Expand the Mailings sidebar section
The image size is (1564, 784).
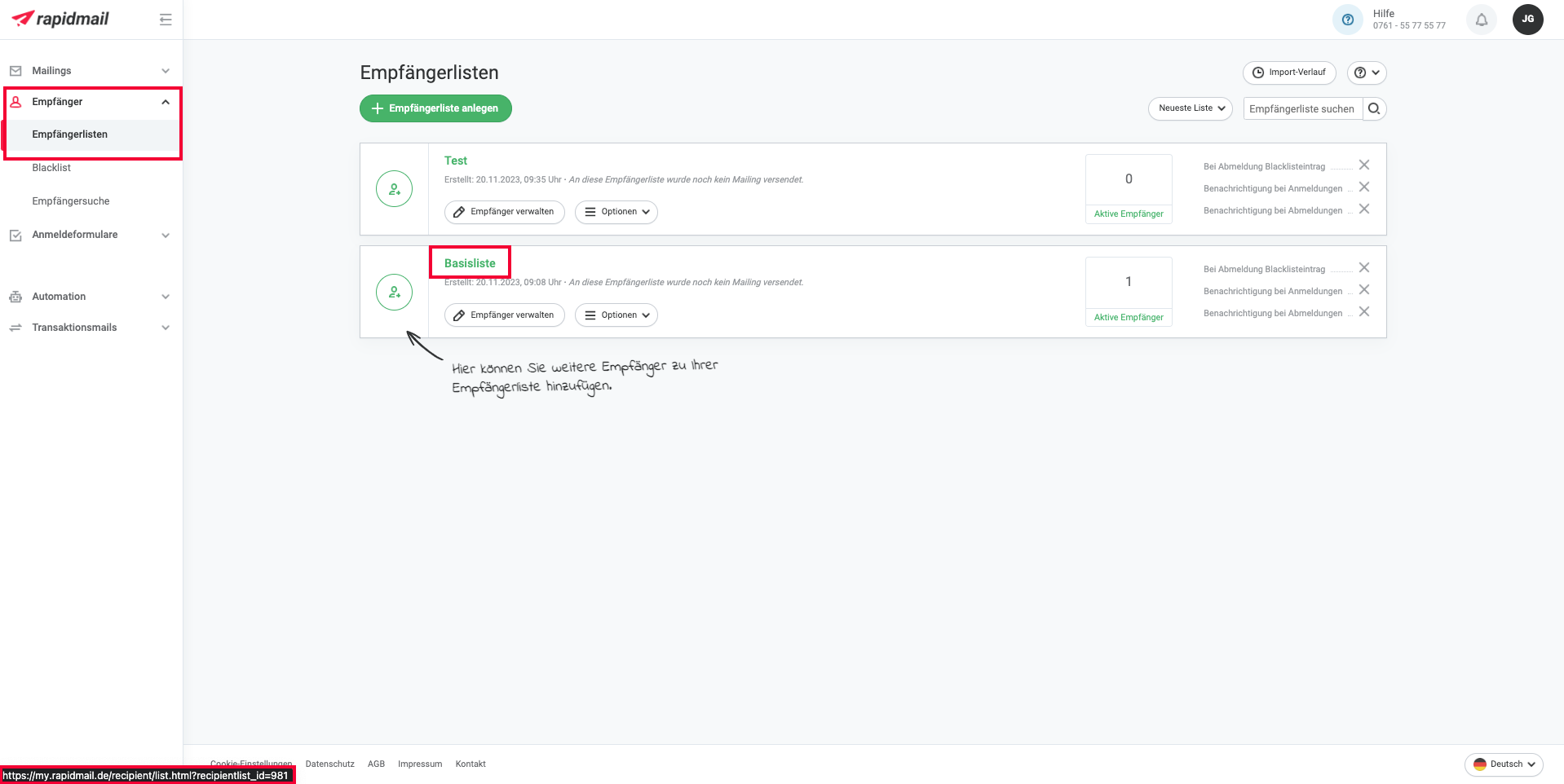click(x=90, y=71)
